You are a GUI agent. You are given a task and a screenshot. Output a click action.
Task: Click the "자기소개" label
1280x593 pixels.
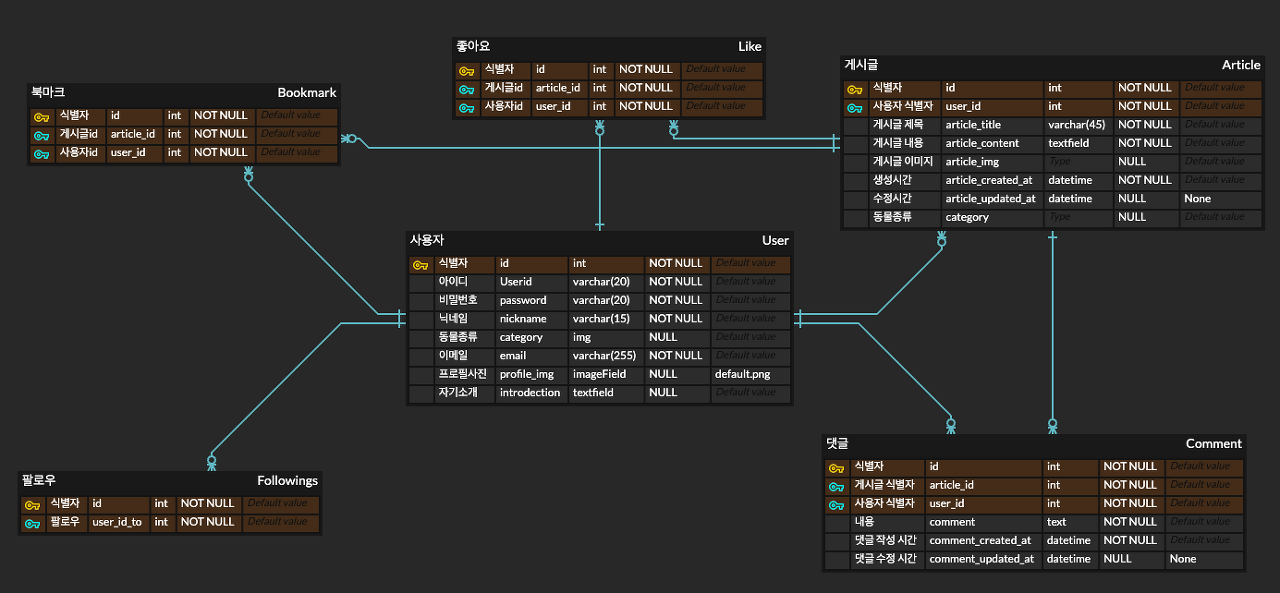[457, 393]
